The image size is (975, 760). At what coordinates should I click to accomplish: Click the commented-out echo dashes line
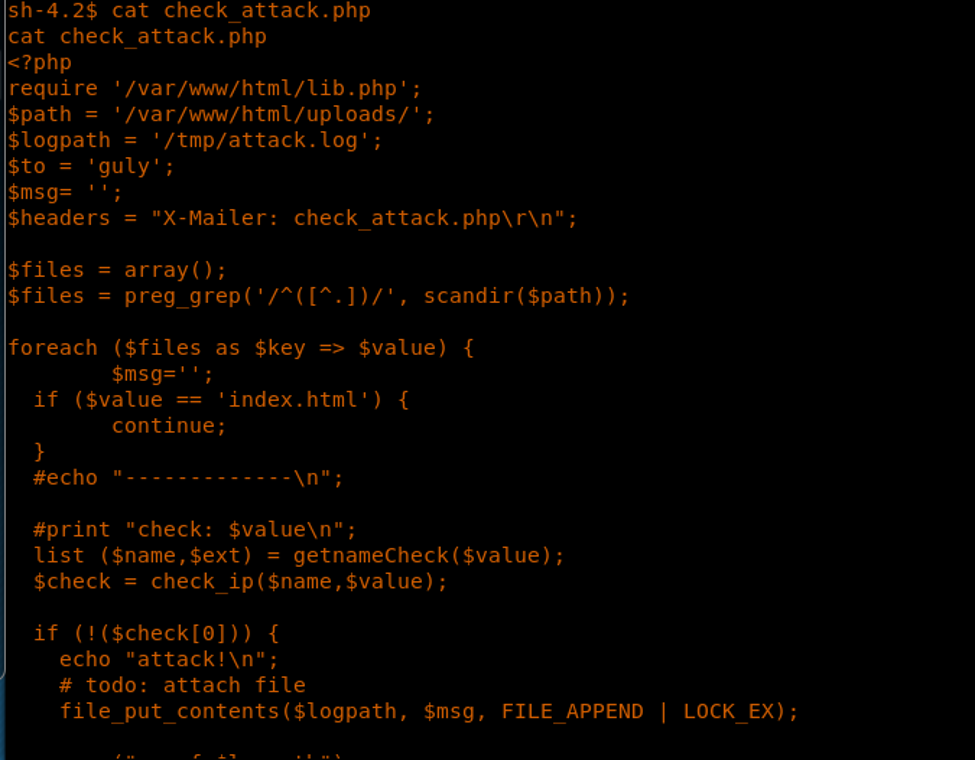(x=189, y=478)
